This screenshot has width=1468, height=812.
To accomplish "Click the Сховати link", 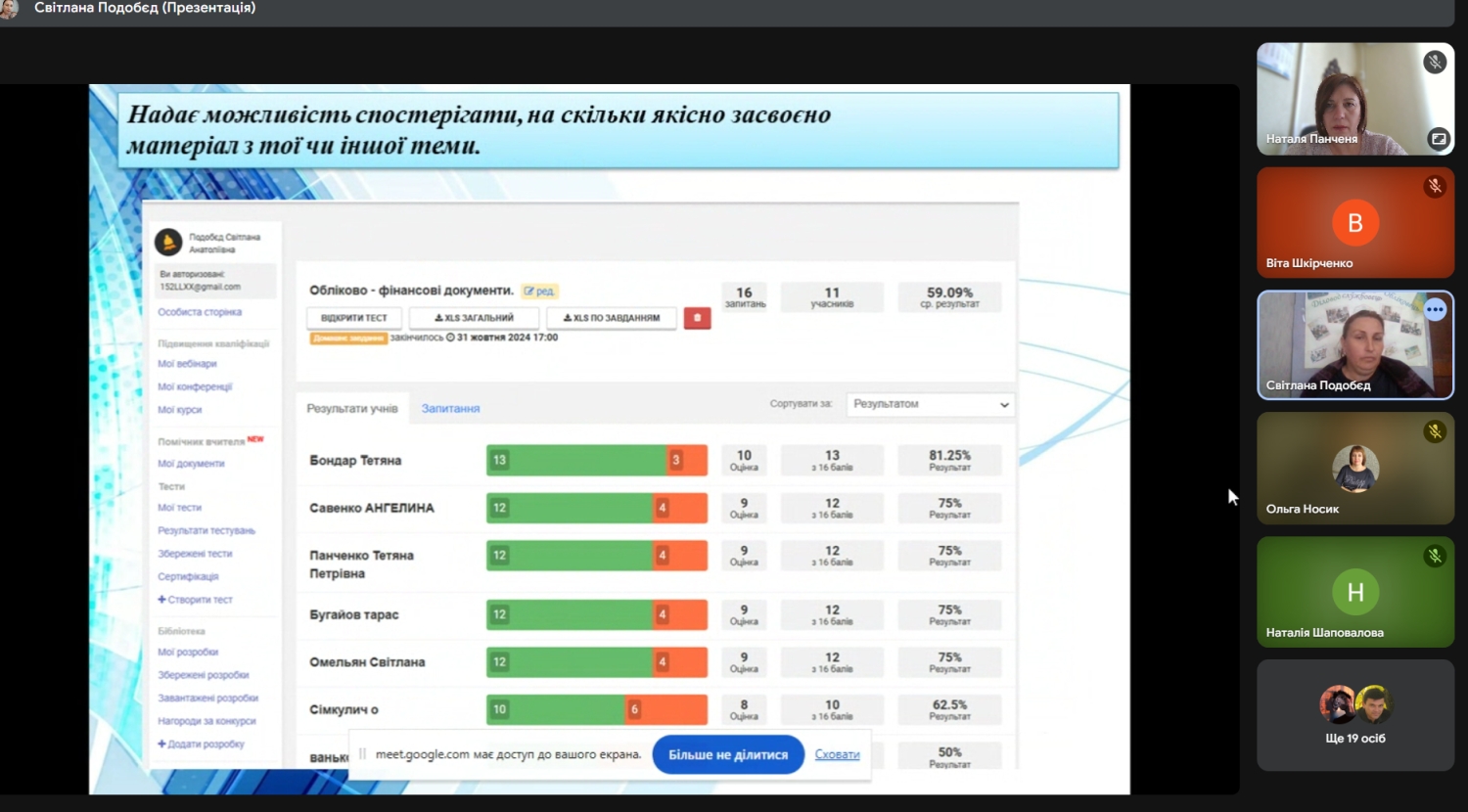I will (x=838, y=754).
